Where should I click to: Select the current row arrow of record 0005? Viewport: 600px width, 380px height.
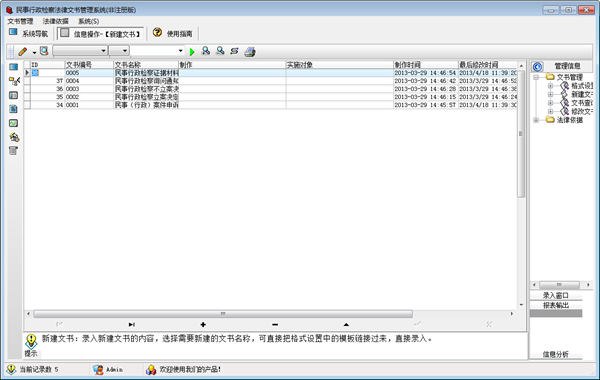coord(27,73)
